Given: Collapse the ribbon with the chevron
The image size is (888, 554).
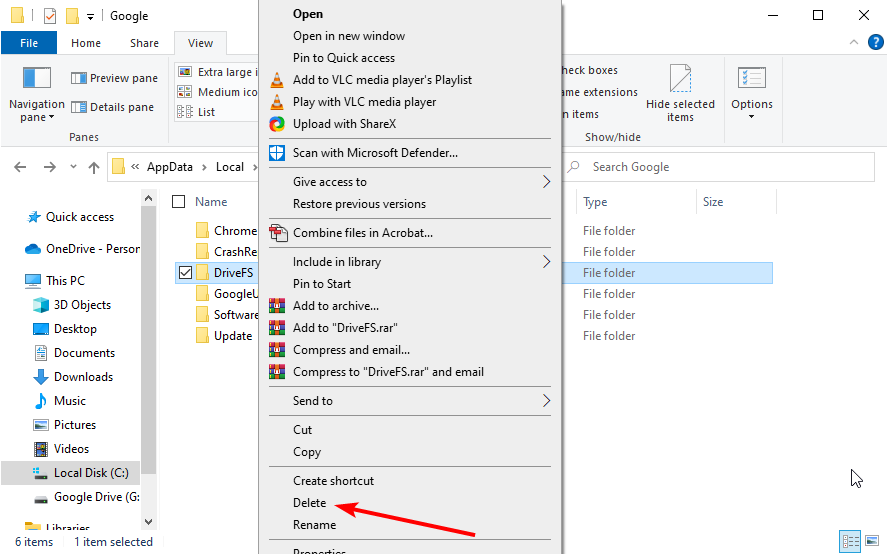Looking at the screenshot, I should (853, 42).
